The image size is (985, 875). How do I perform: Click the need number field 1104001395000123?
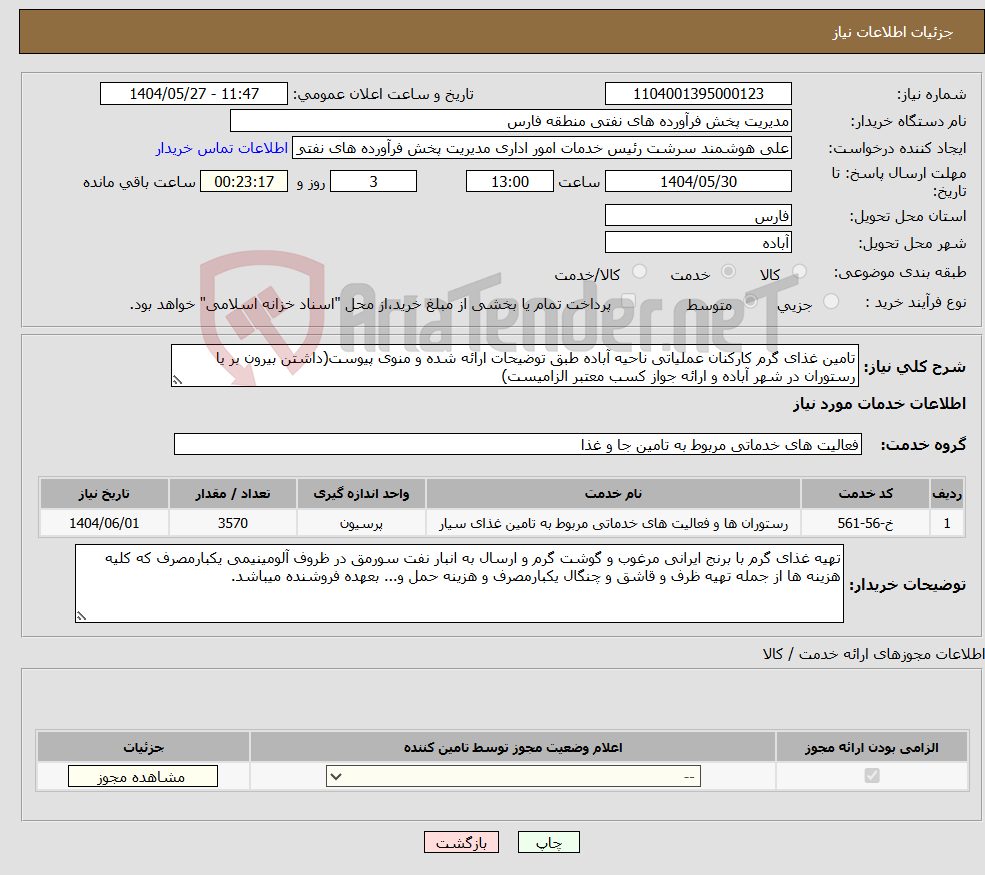[698, 93]
